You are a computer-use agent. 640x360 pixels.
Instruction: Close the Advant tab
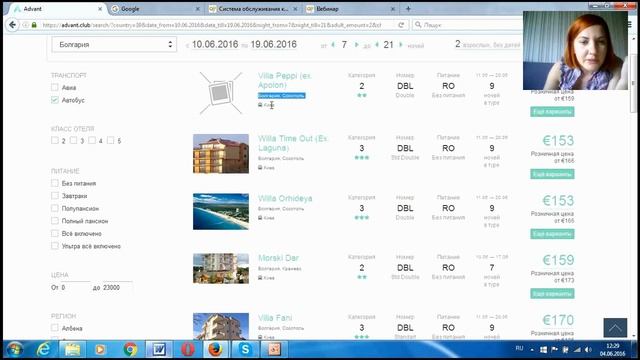click(x=100, y=9)
